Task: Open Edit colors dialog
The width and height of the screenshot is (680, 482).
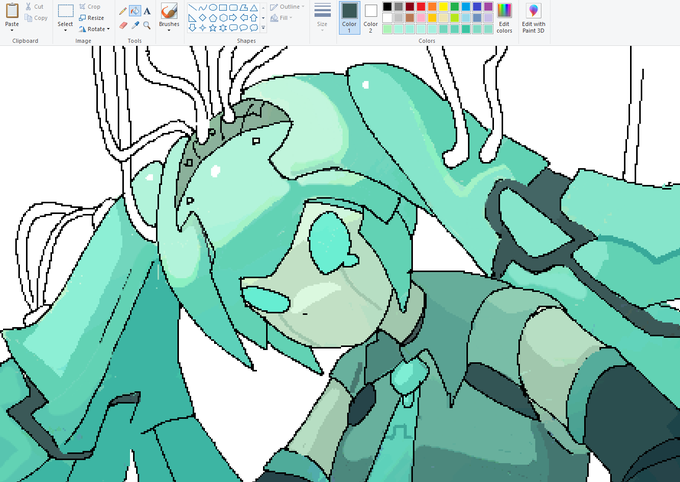Action: (x=504, y=17)
